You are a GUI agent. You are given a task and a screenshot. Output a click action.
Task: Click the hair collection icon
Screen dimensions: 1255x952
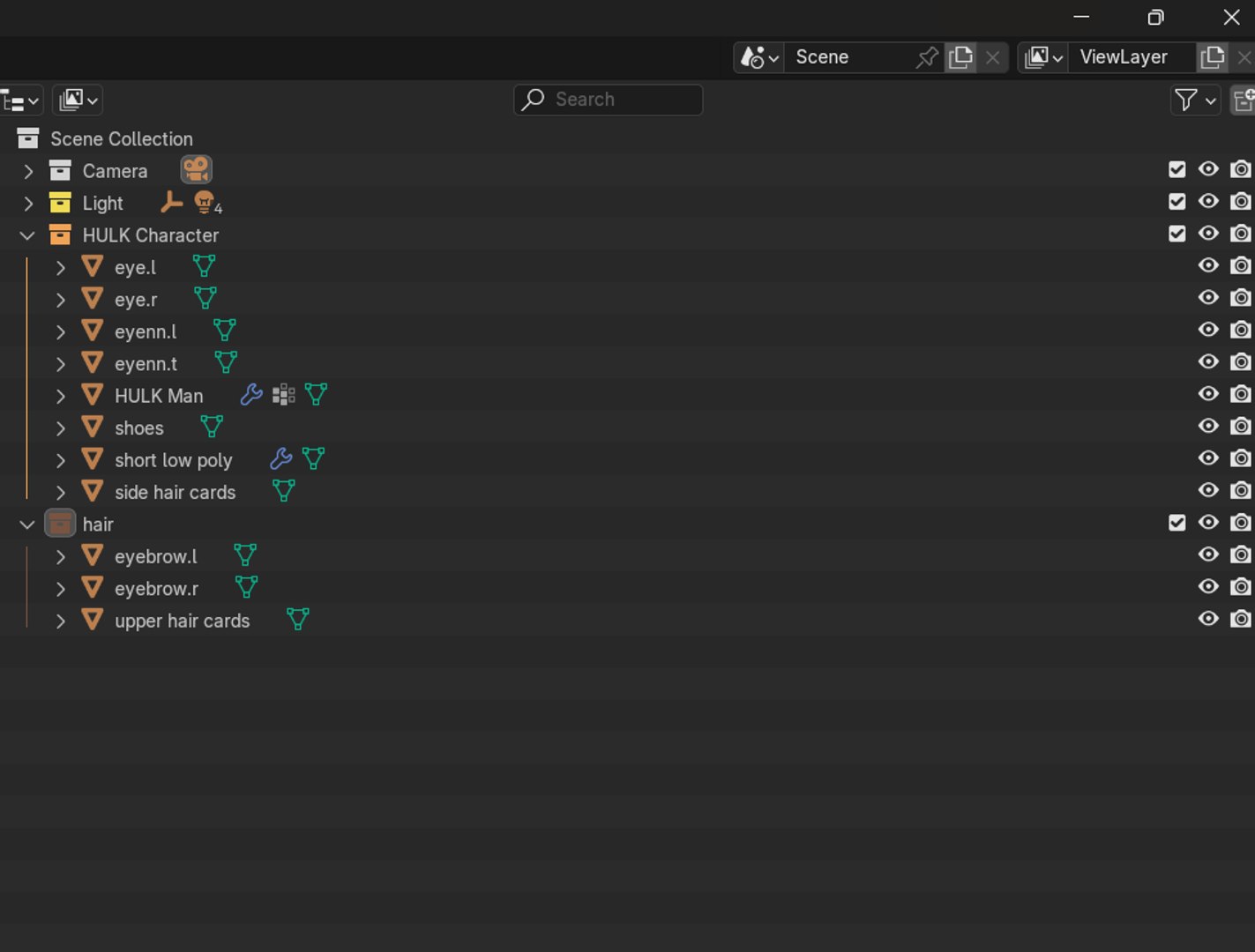pyautogui.click(x=60, y=524)
